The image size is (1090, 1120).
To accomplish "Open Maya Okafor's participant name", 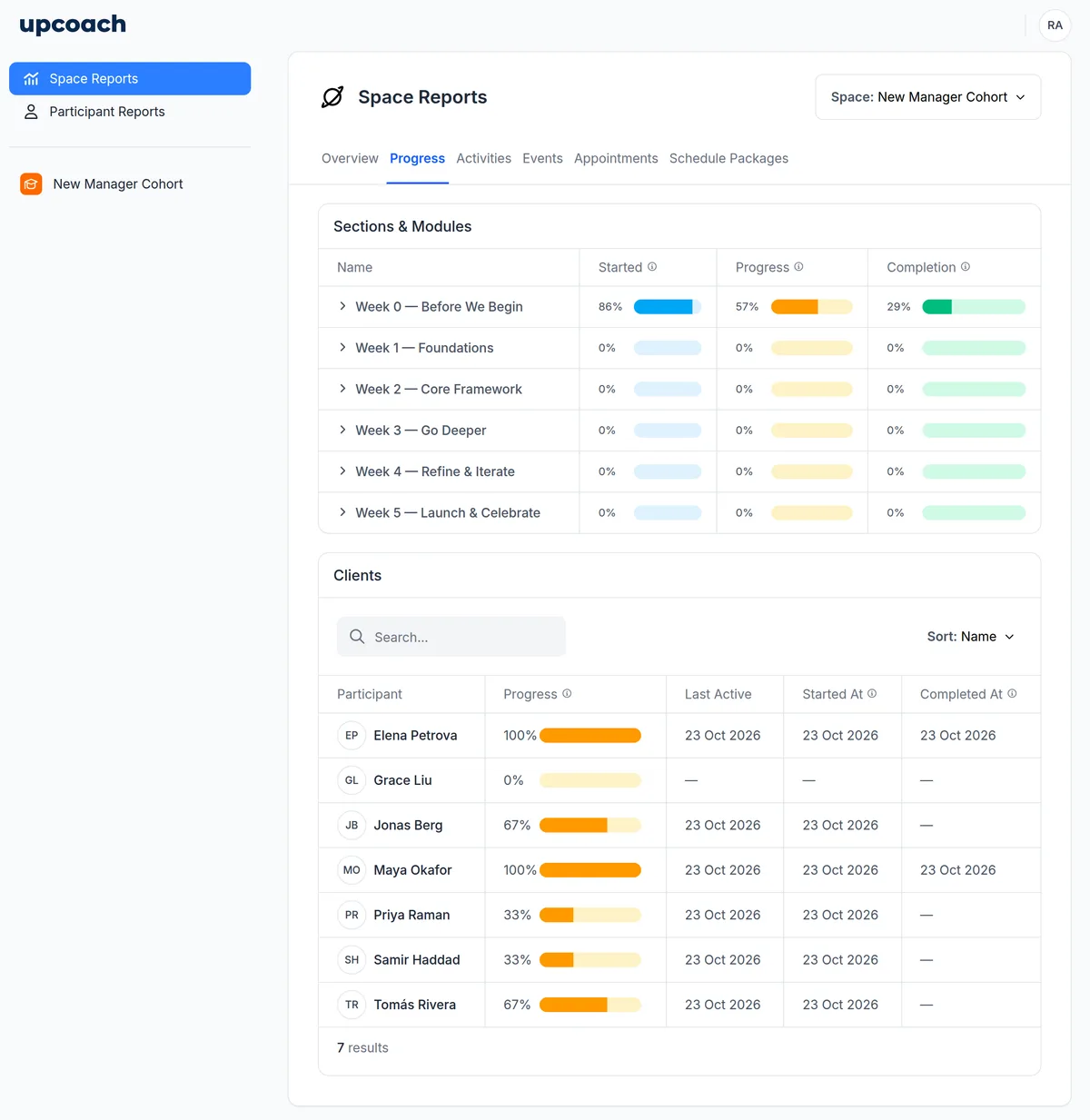I will [x=412, y=870].
